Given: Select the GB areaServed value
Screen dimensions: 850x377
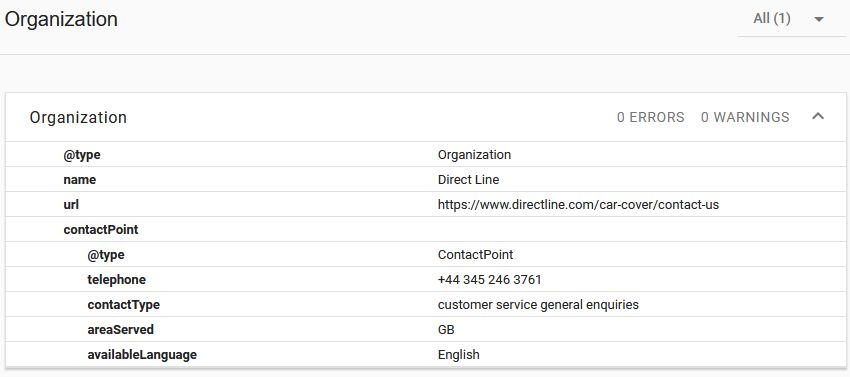Looking at the screenshot, I should click(446, 329).
